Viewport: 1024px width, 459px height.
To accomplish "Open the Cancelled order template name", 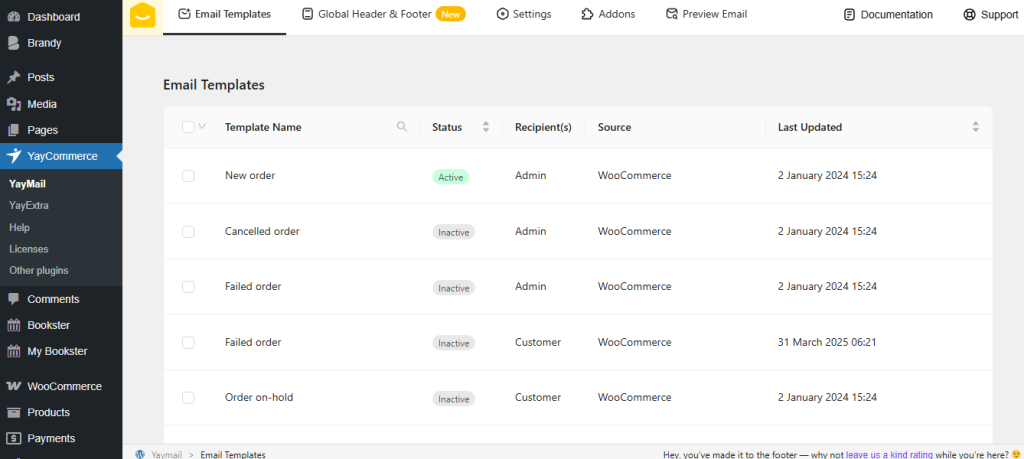I will 263,231.
